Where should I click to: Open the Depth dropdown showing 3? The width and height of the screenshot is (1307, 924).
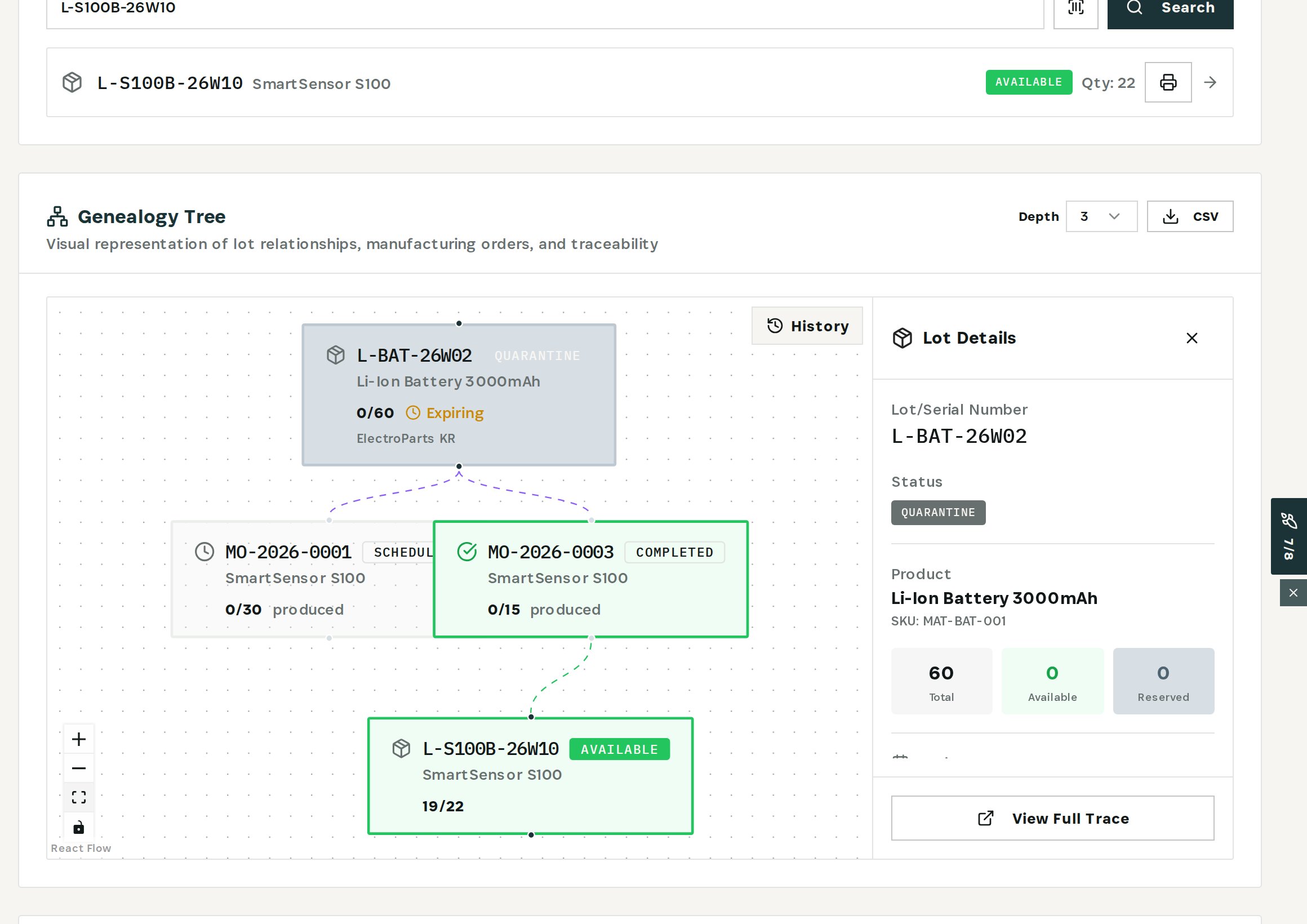(x=1101, y=216)
